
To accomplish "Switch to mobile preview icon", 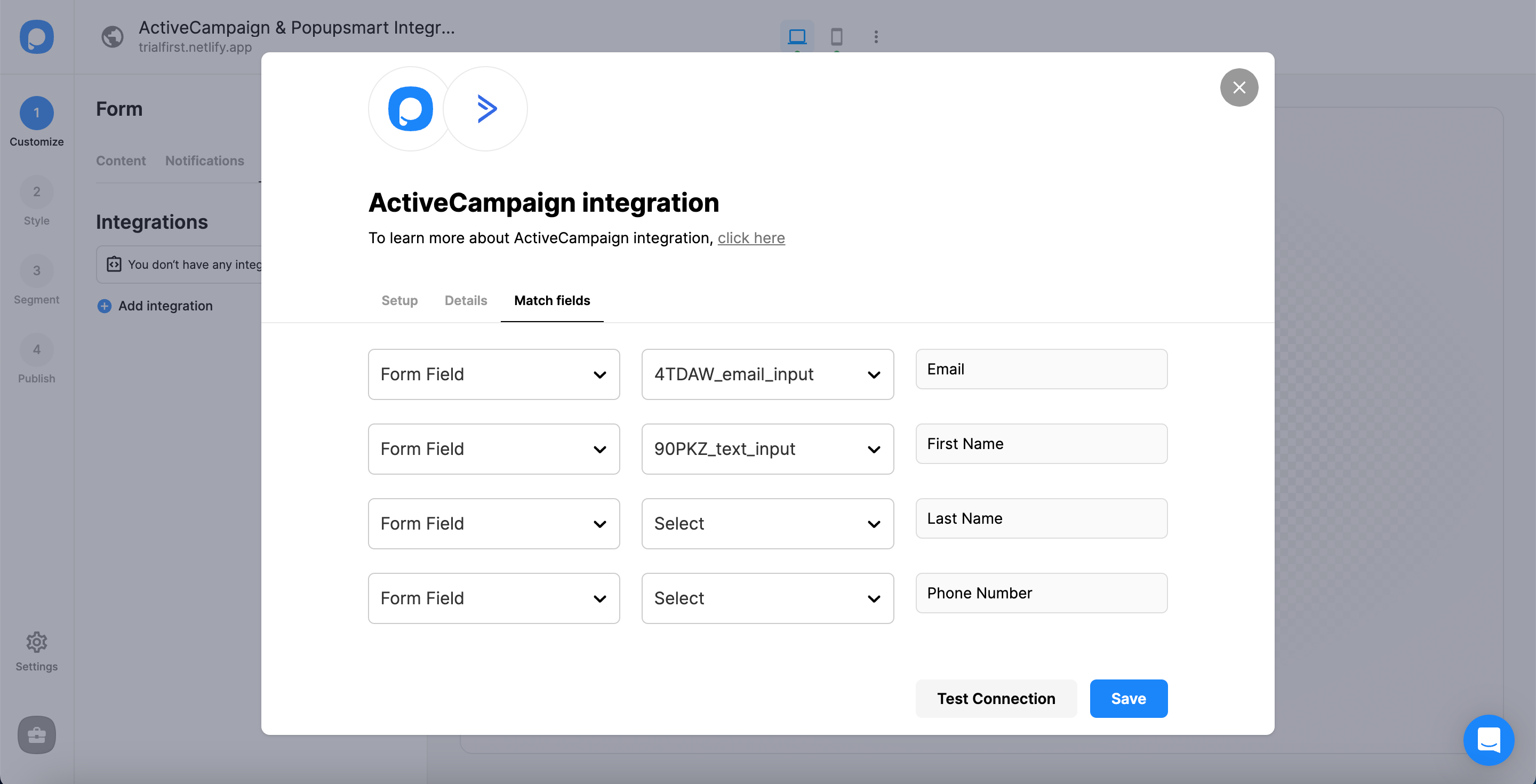I will tap(836, 37).
